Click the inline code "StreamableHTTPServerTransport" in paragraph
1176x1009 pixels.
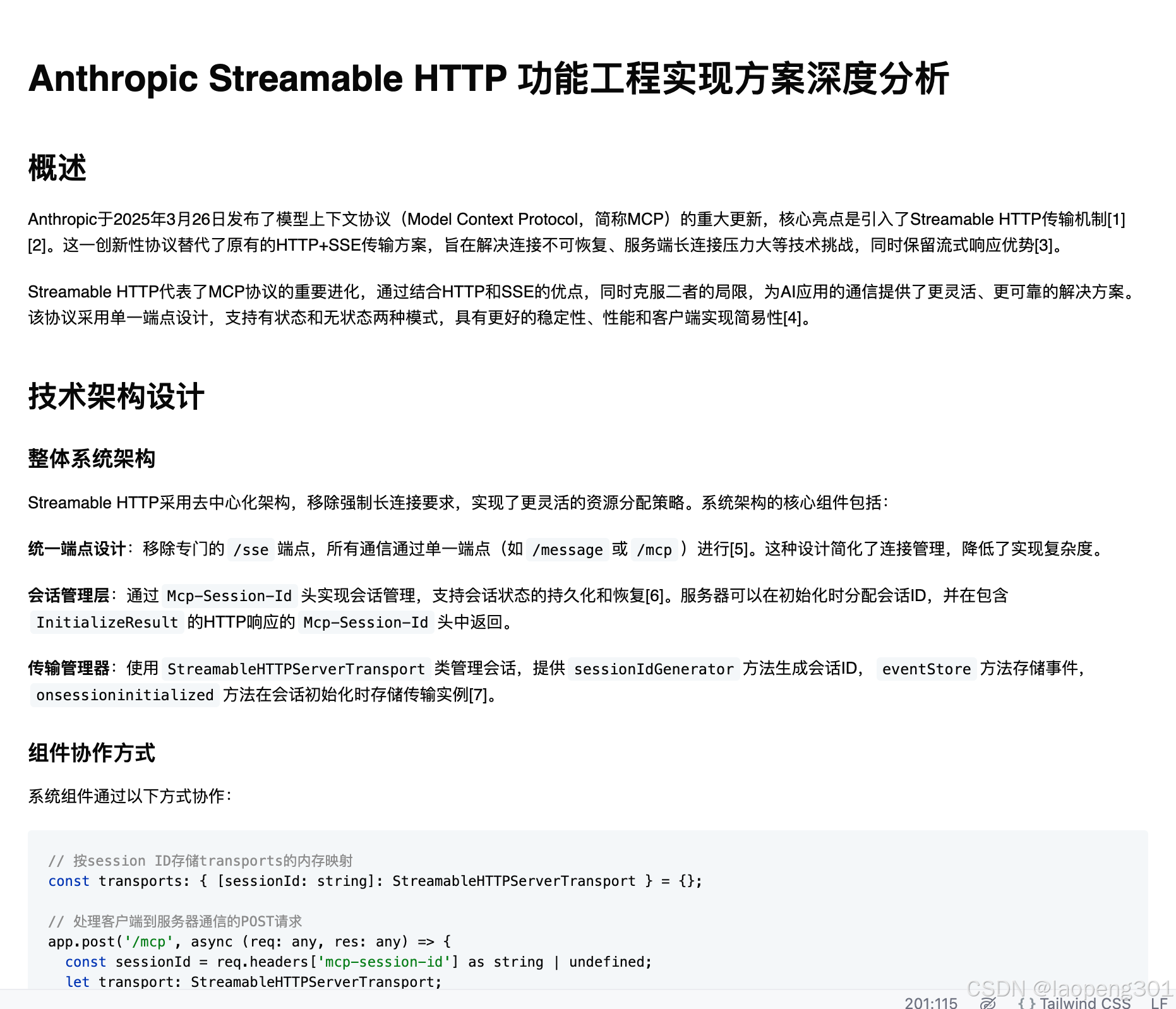(296, 669)
